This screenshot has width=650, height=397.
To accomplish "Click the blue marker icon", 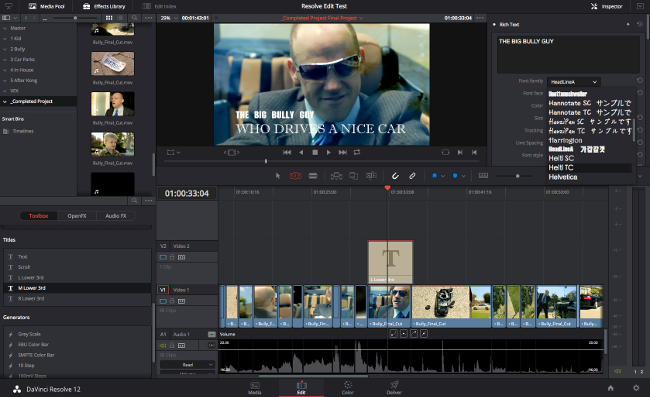I will point(455,176).
